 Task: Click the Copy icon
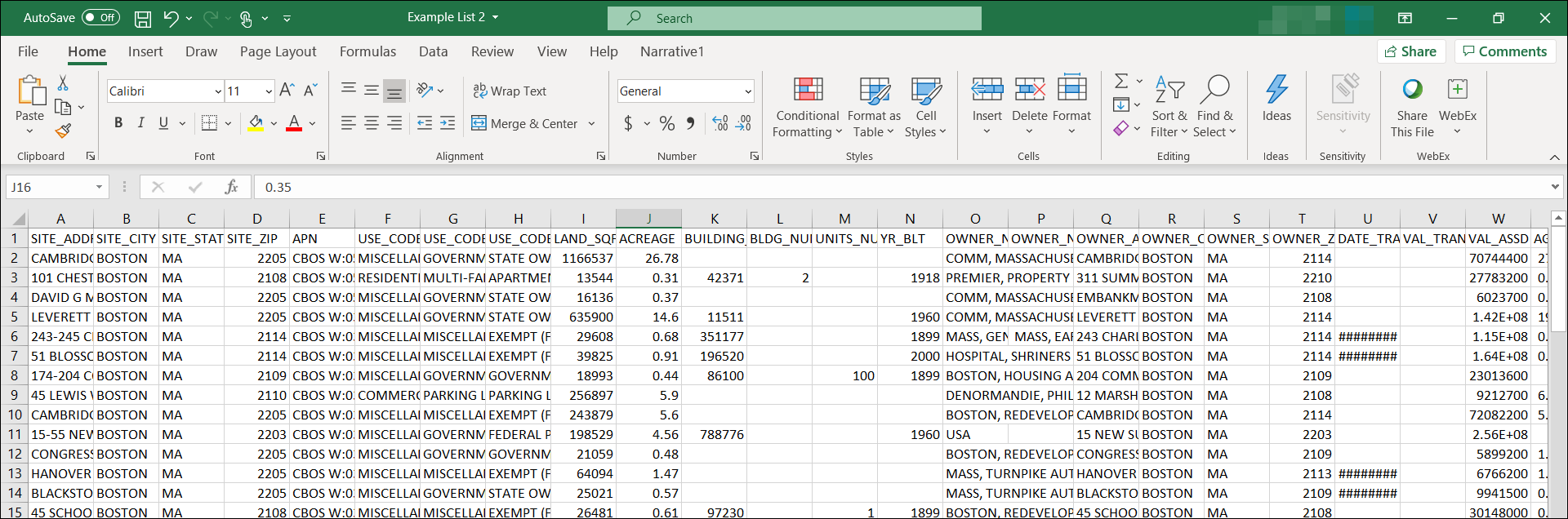pos(63,107)
